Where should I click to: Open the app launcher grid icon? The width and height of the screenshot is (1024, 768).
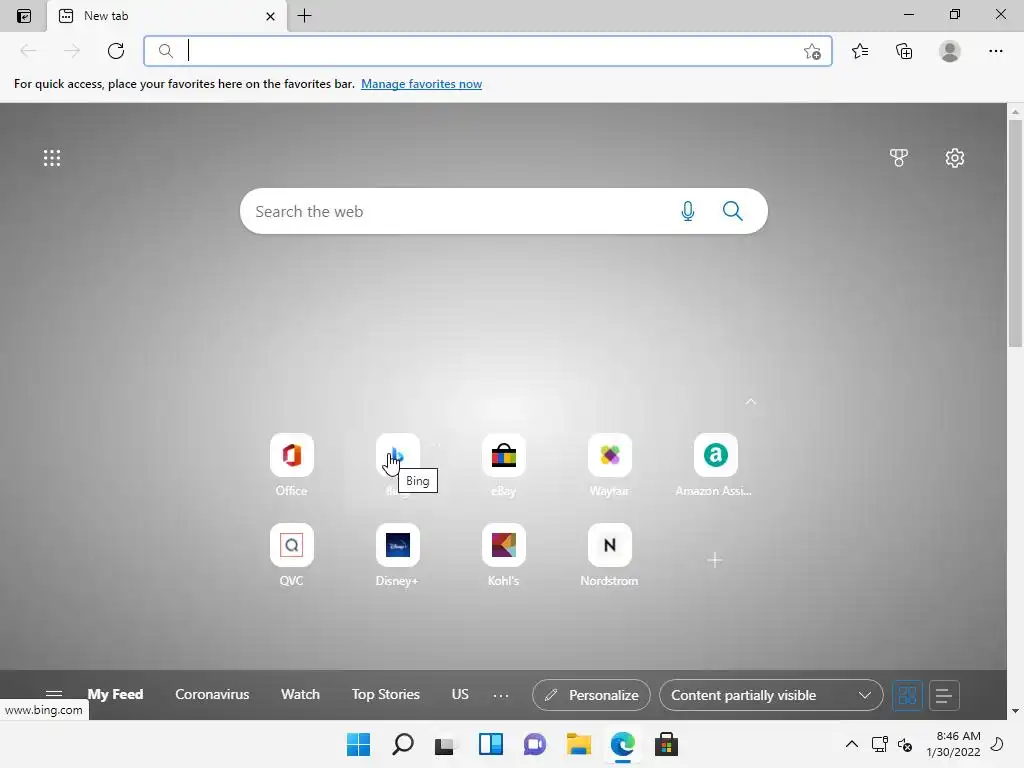click(x=52, y=158)
